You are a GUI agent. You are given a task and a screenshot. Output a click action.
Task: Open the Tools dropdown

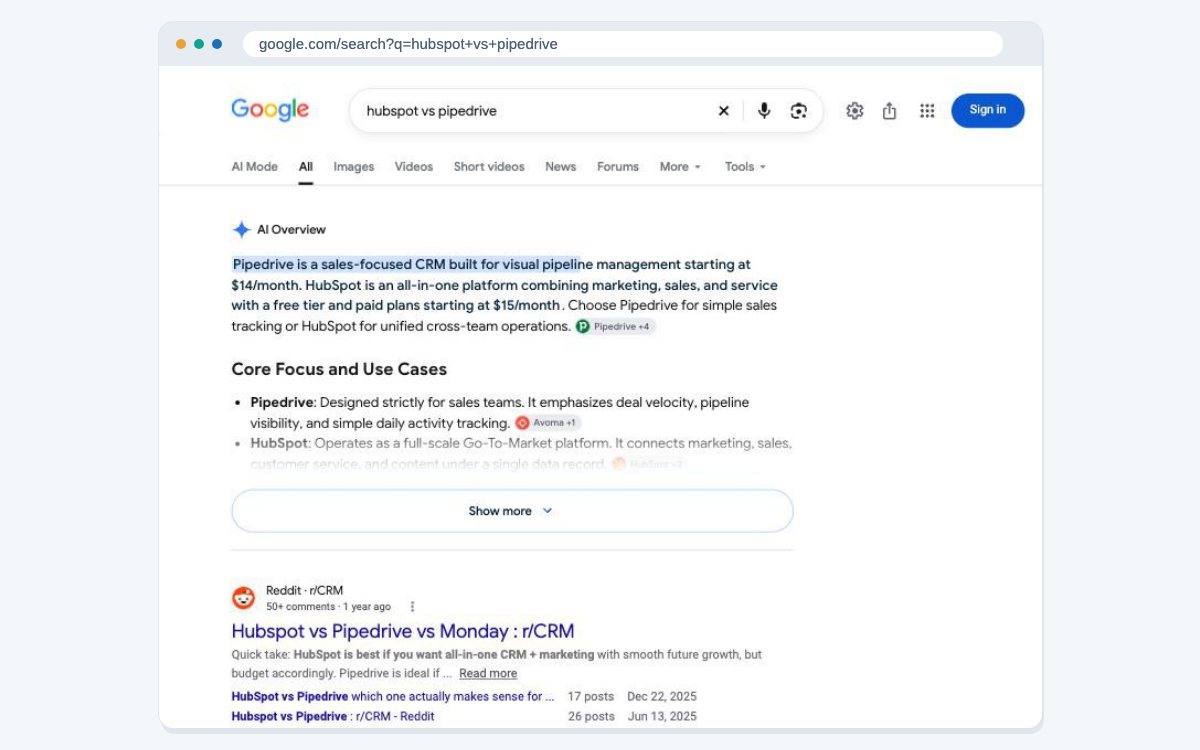(x=745, y=167)
